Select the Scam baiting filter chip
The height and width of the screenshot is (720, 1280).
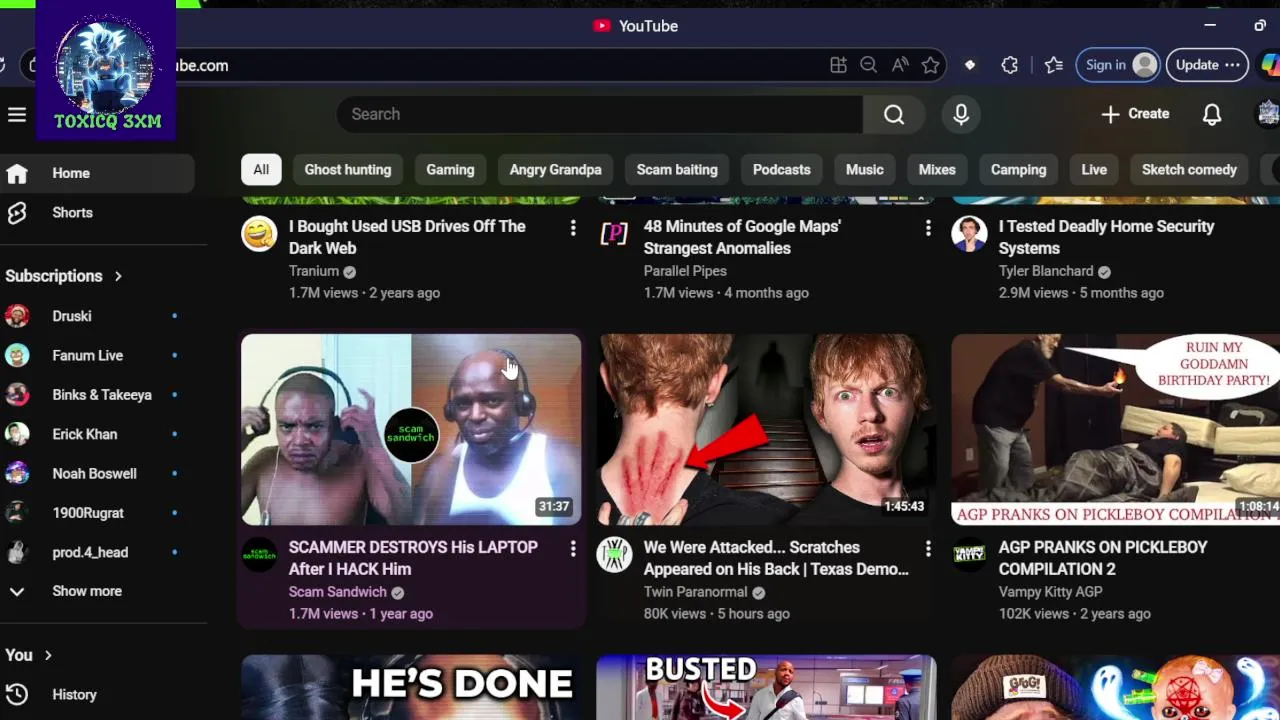coord(677,169)
